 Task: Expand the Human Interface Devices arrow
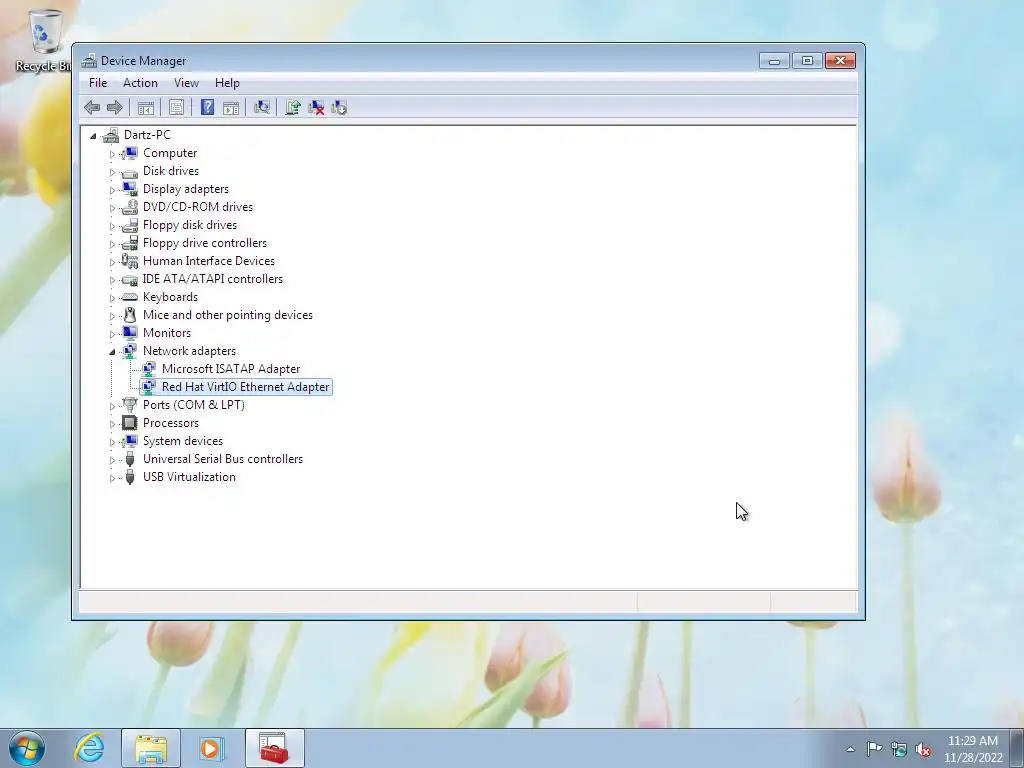(112, 262)
